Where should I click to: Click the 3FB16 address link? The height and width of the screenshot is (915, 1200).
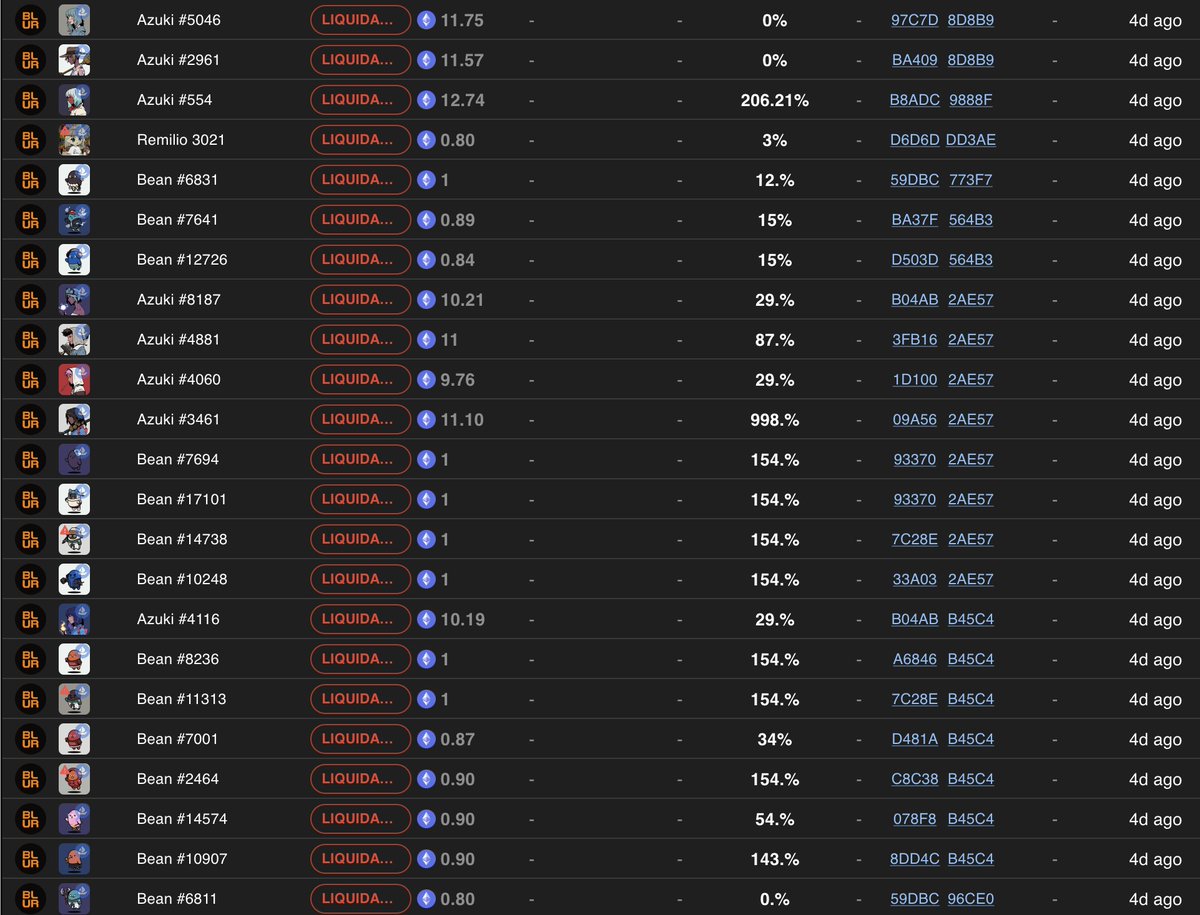coord(915,340)
